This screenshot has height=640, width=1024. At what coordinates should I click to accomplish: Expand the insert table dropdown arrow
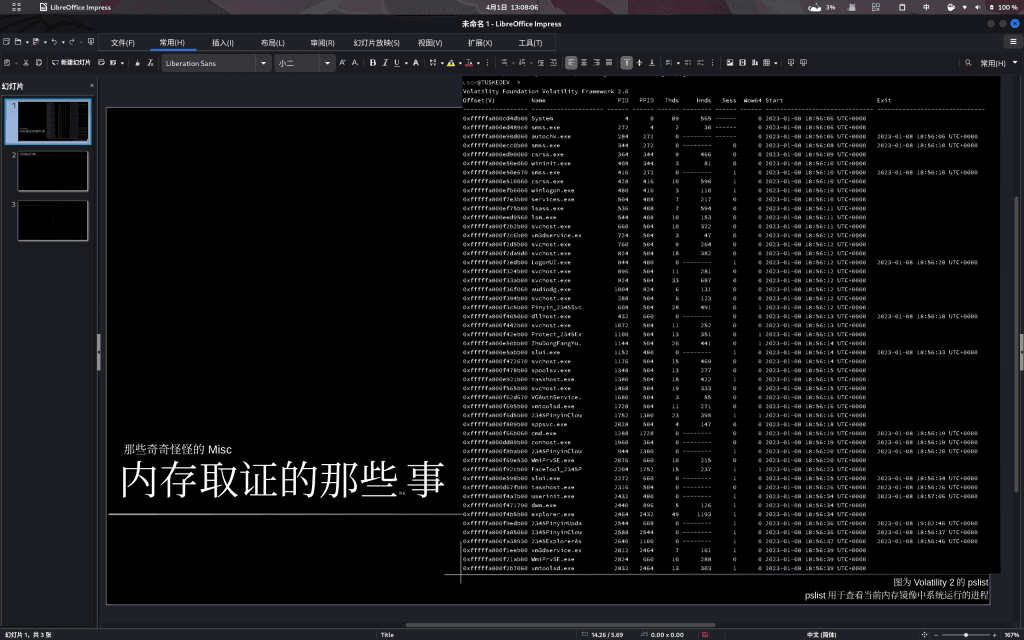click(775, 63)
